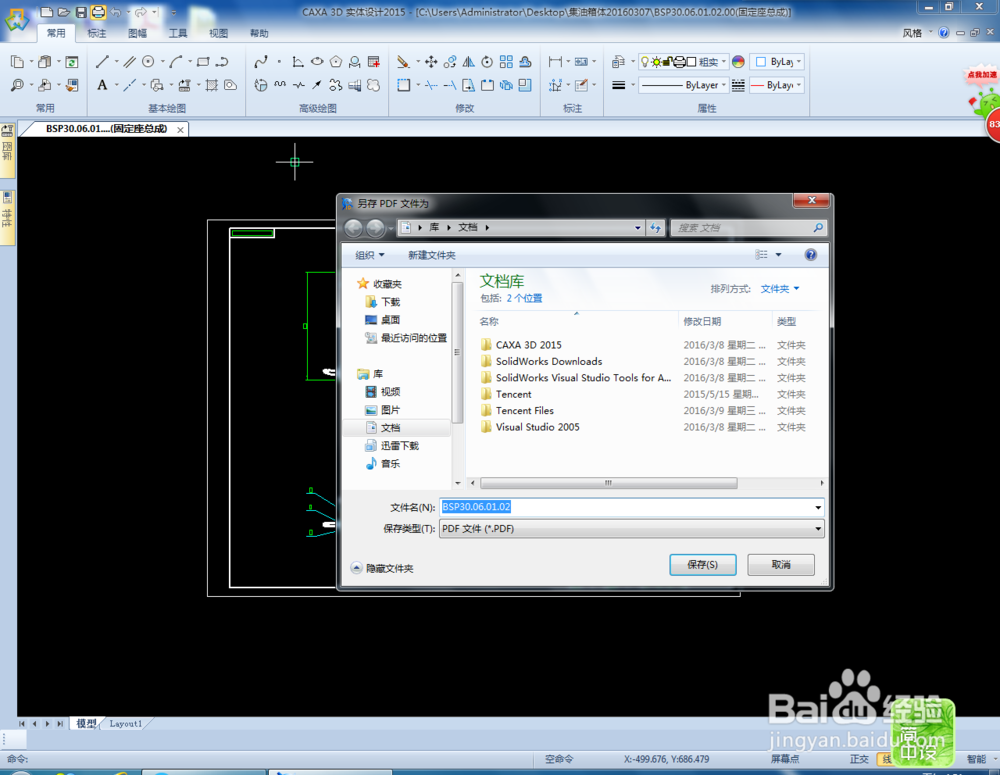Toggle 正交 ortho mode in status bar
This screenshot has height=775, width=1000.
(859, 759)
